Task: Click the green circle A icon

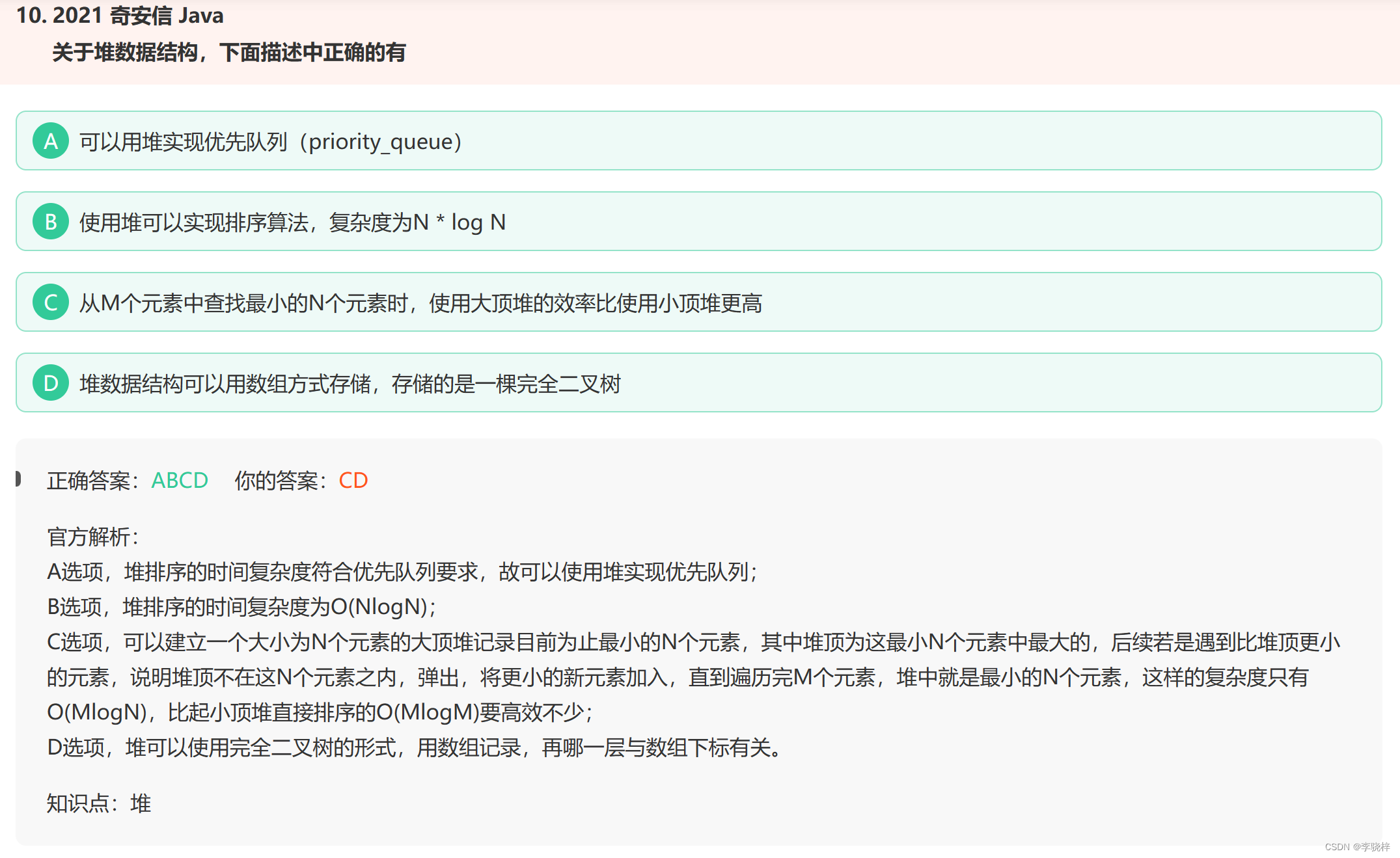Action: coord(51,141)
